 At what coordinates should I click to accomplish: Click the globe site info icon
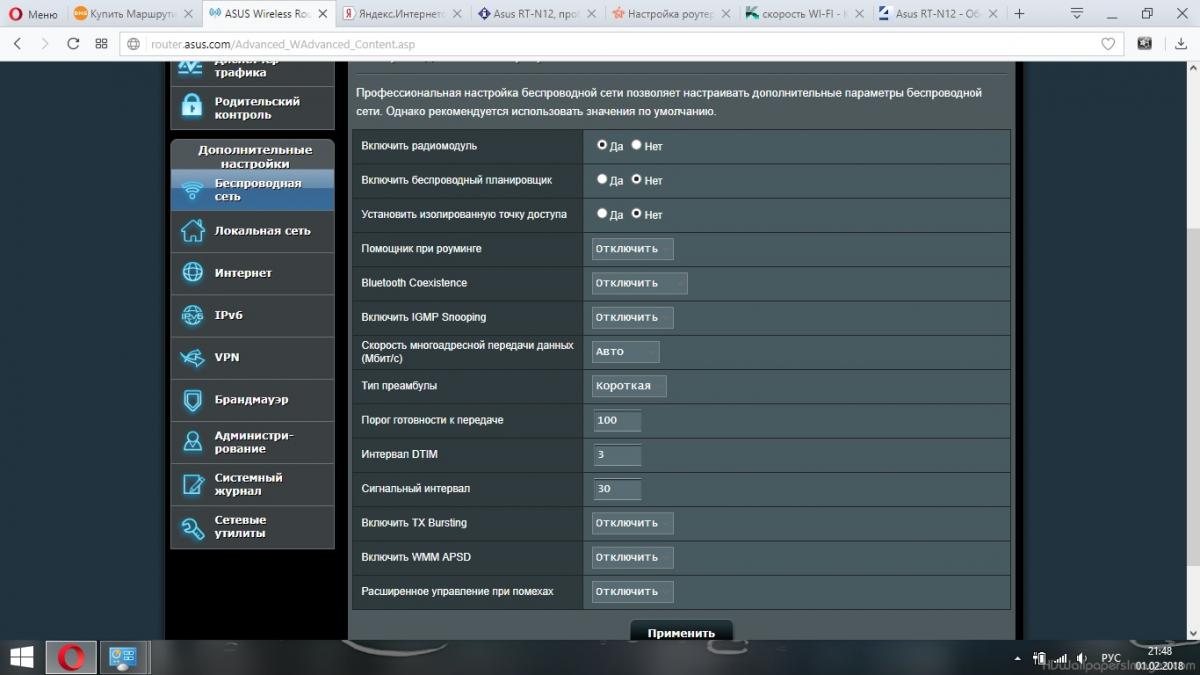pos(135,44)
